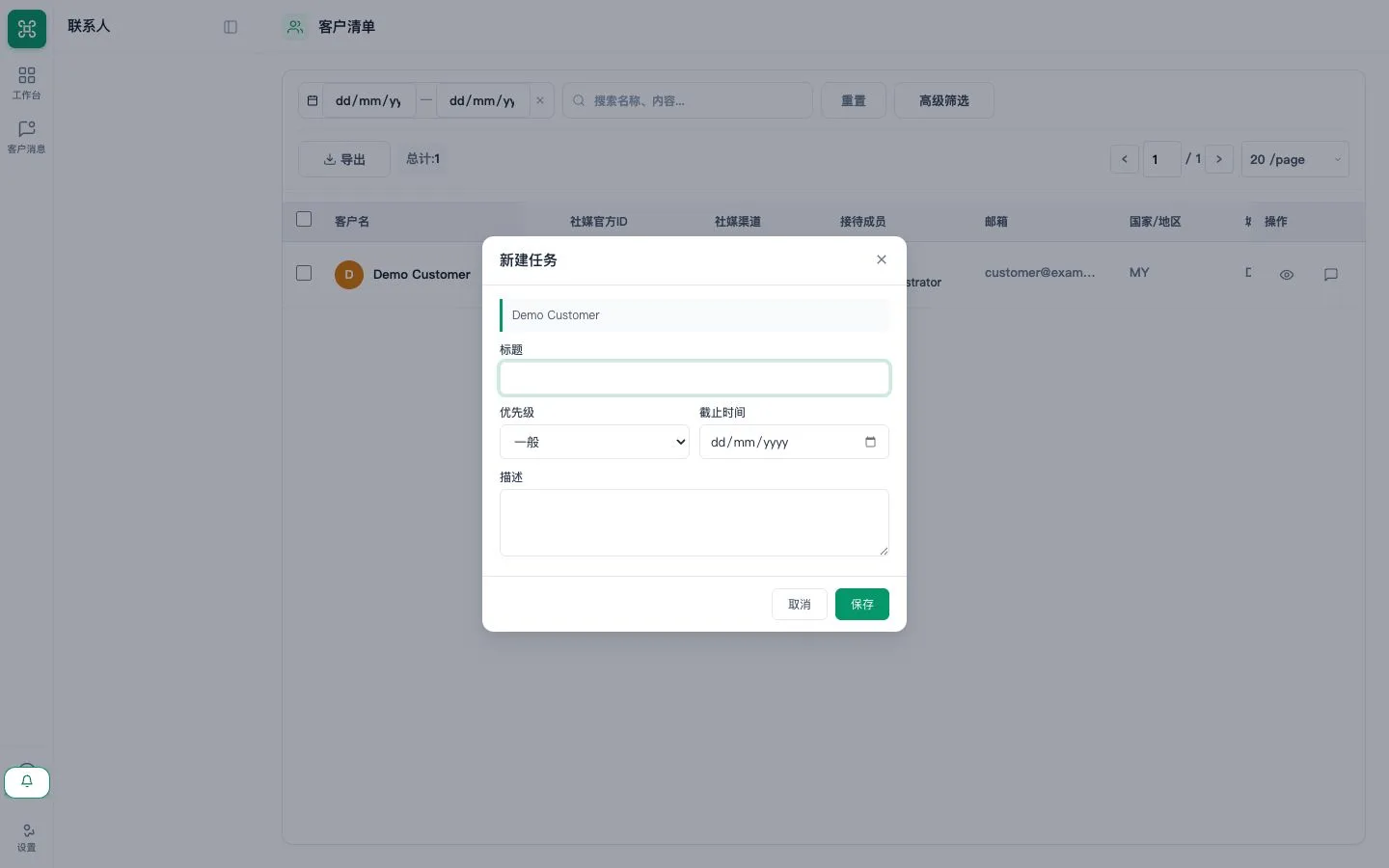Click the start date filter field
The width and height of the screenshot is (1389, 868).
[369, 100]
